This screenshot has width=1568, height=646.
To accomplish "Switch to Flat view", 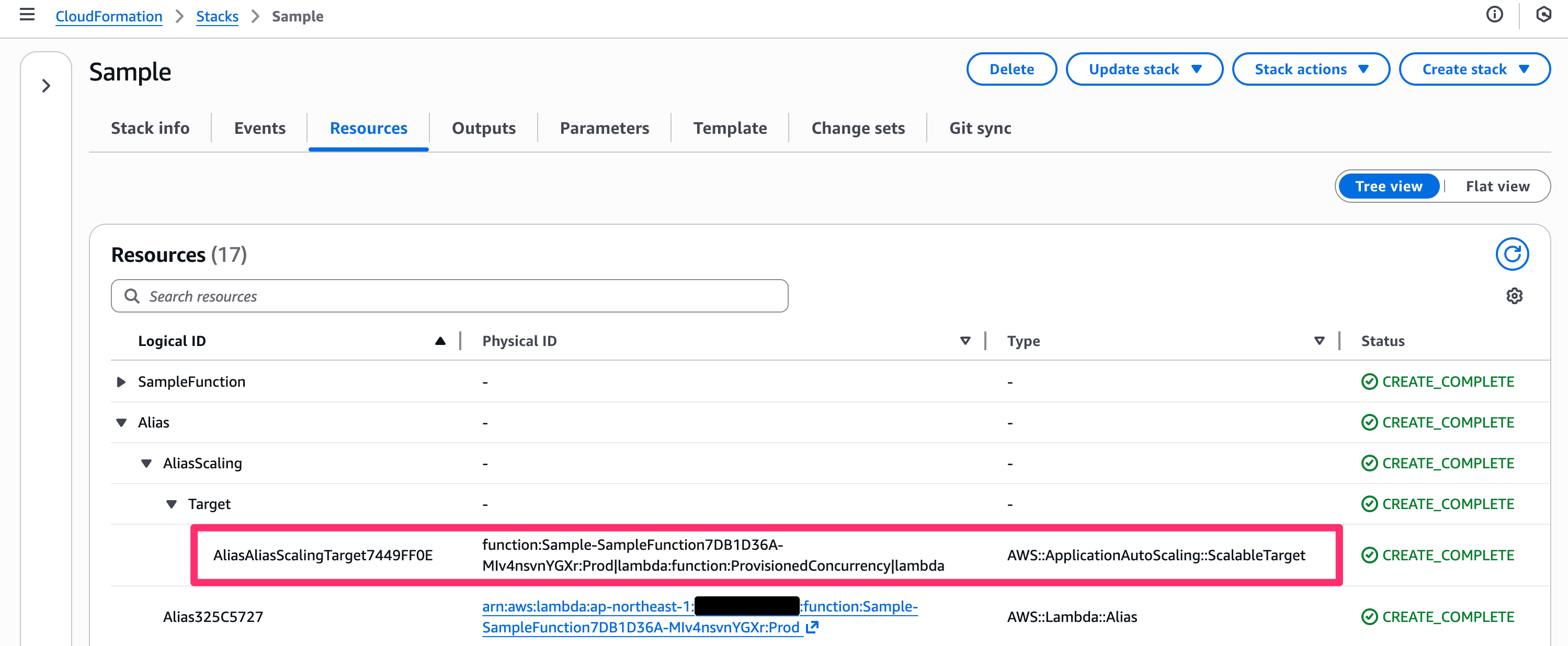I will [1497, 186].
